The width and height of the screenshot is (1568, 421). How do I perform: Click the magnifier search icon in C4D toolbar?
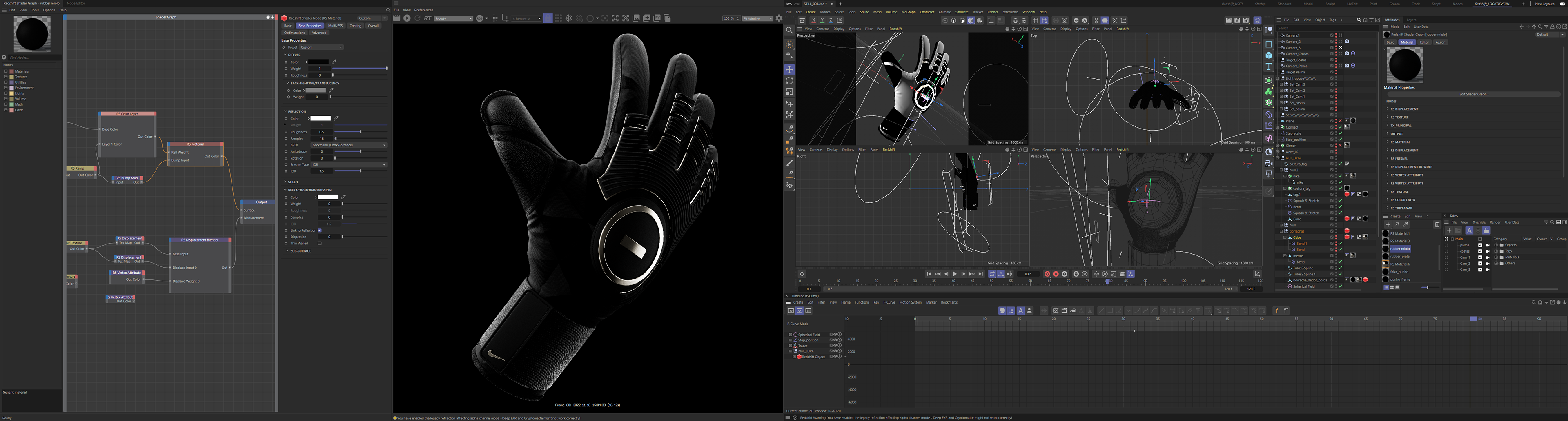pyautogui.click(x=789, y=30)
